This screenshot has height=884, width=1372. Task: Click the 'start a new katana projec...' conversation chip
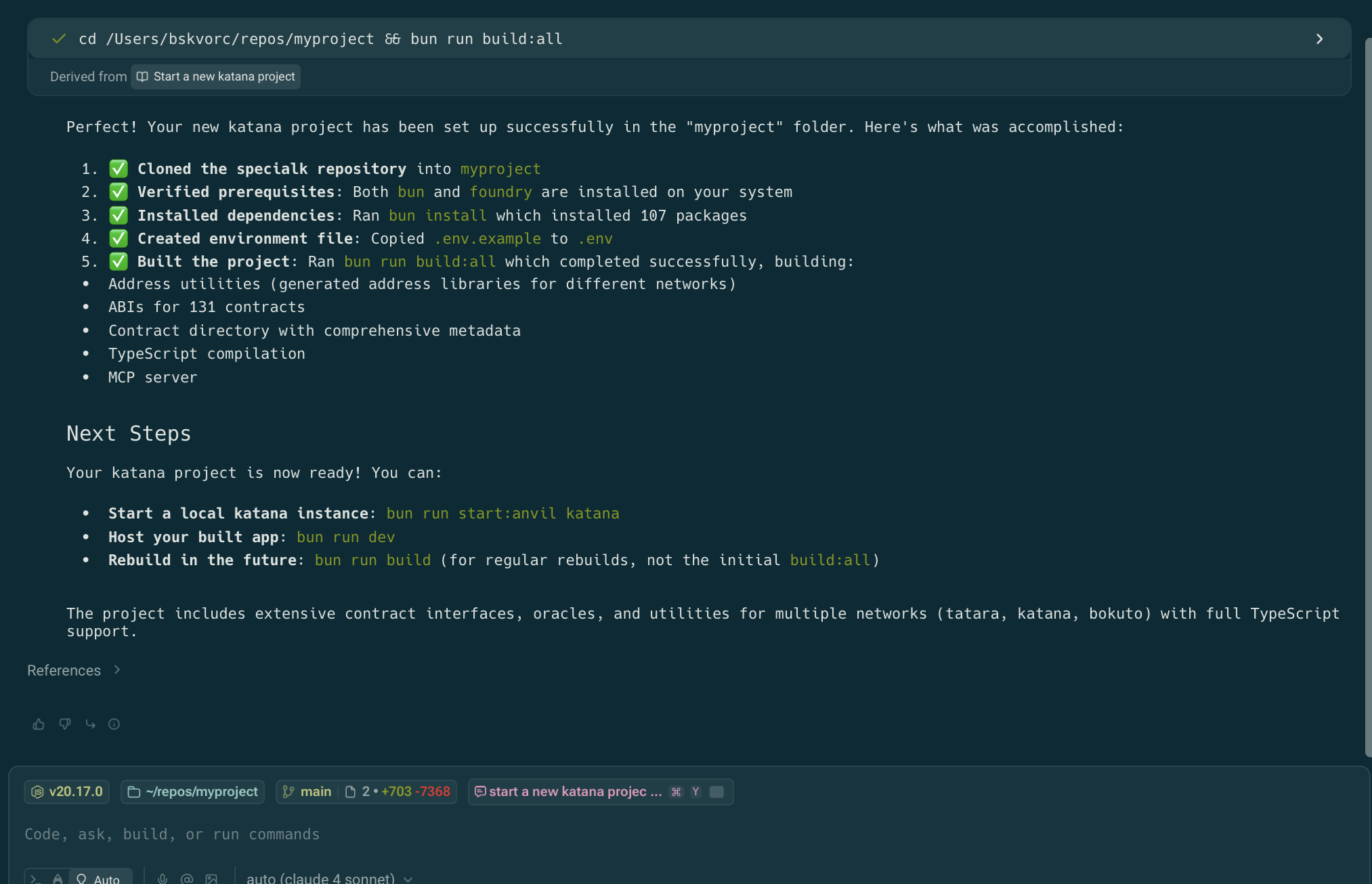pos(574,791)
